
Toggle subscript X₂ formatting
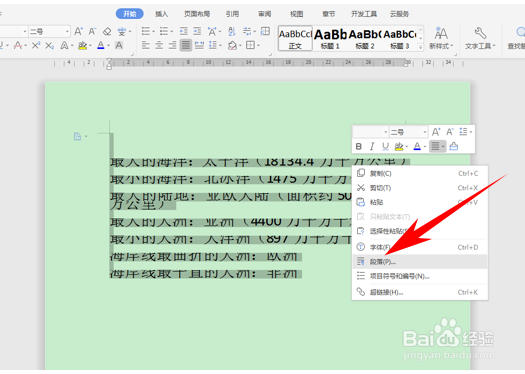(50, 45)
